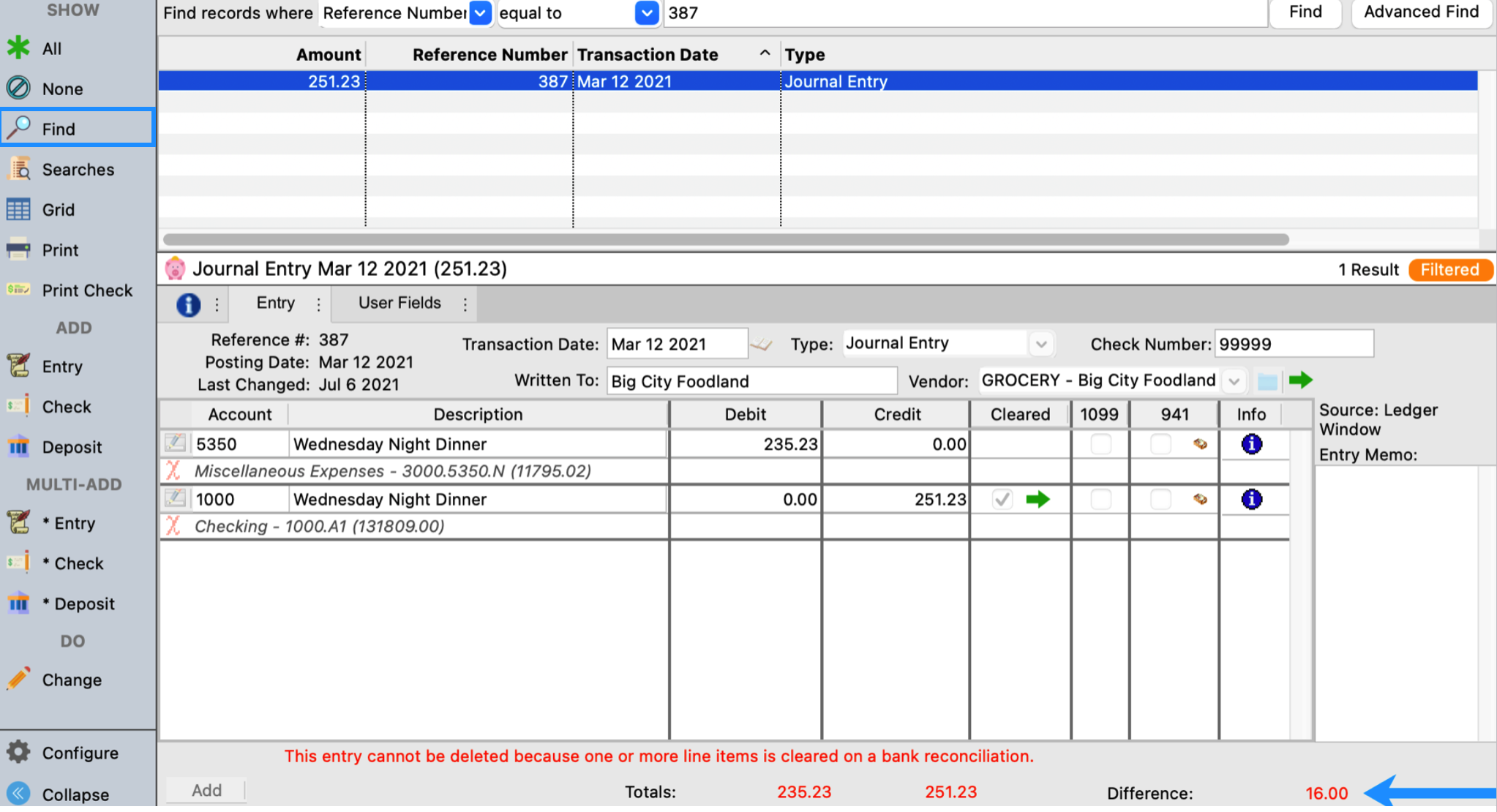
Task: Click the results list's horizontal scrollbar
Action: point(724,239)
